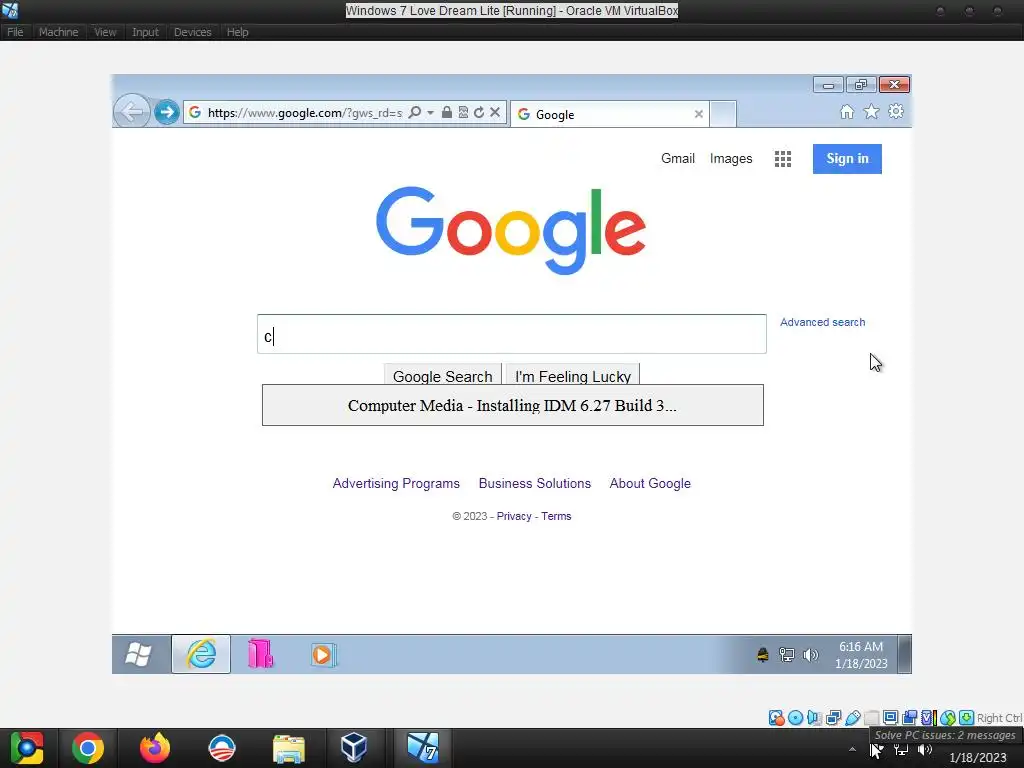Stop loading with the address bar X
Viewport: 1024px width, 768px height.
pyautogui.click(x=495, y=112)
